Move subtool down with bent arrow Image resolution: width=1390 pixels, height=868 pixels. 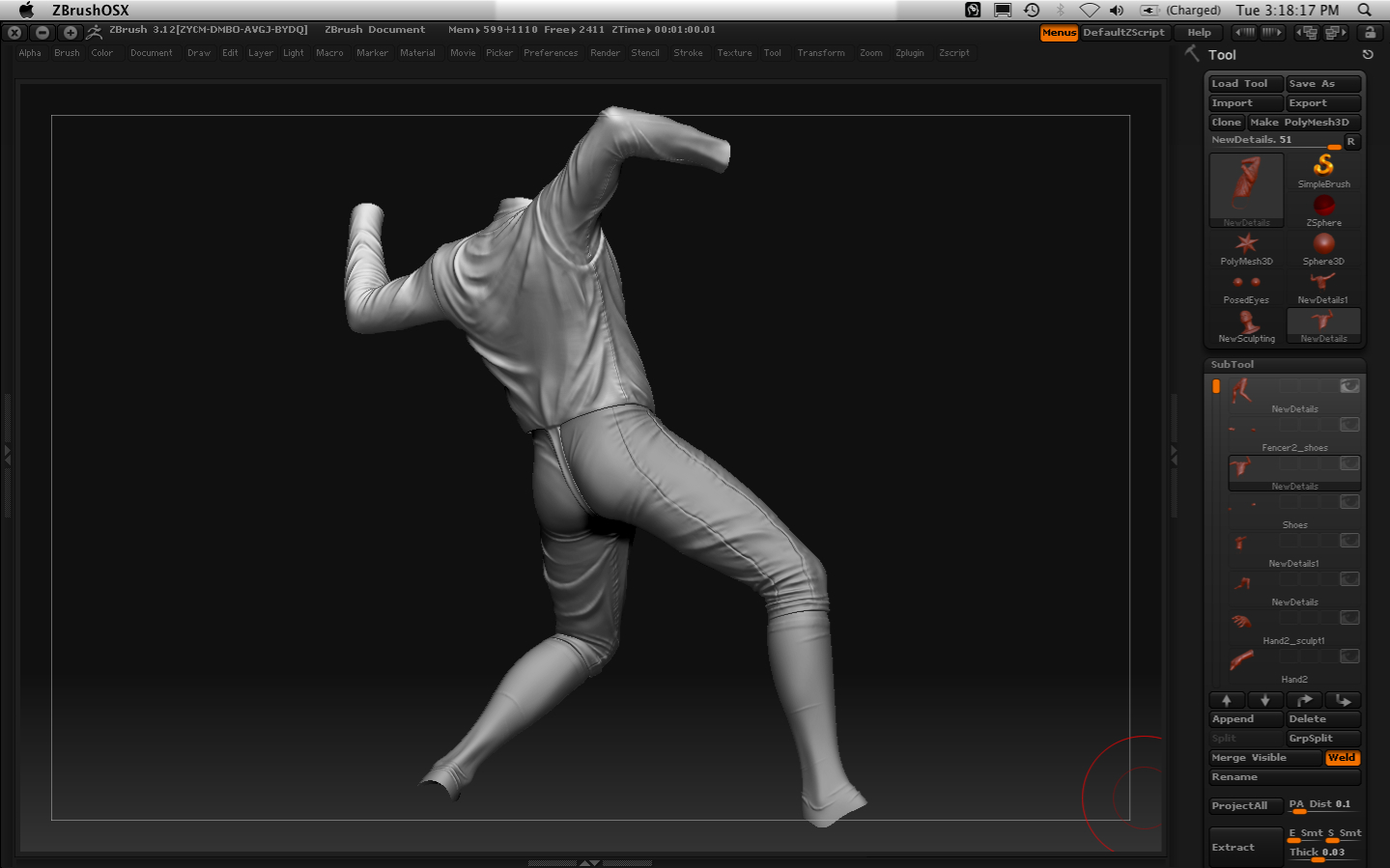[x=1343, y=700]
